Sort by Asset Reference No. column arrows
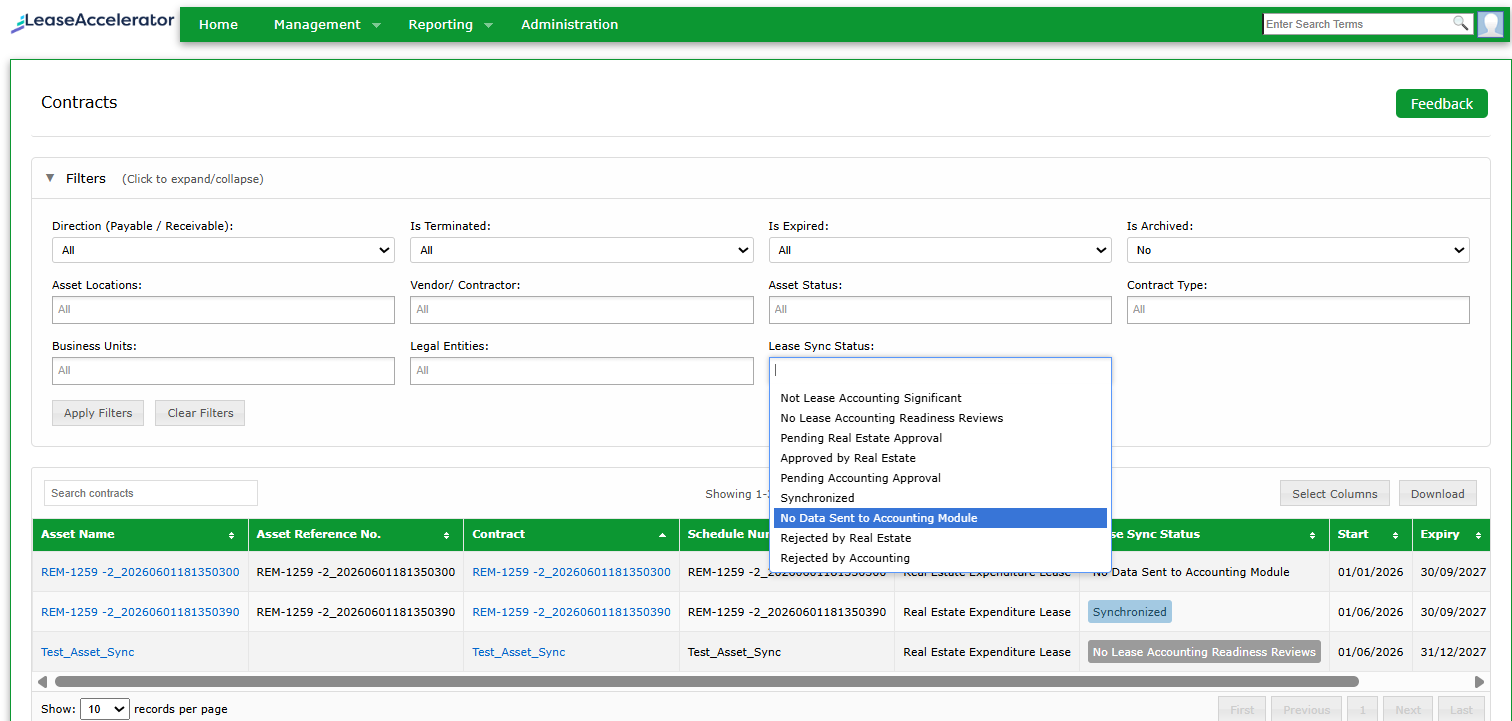 447,536
